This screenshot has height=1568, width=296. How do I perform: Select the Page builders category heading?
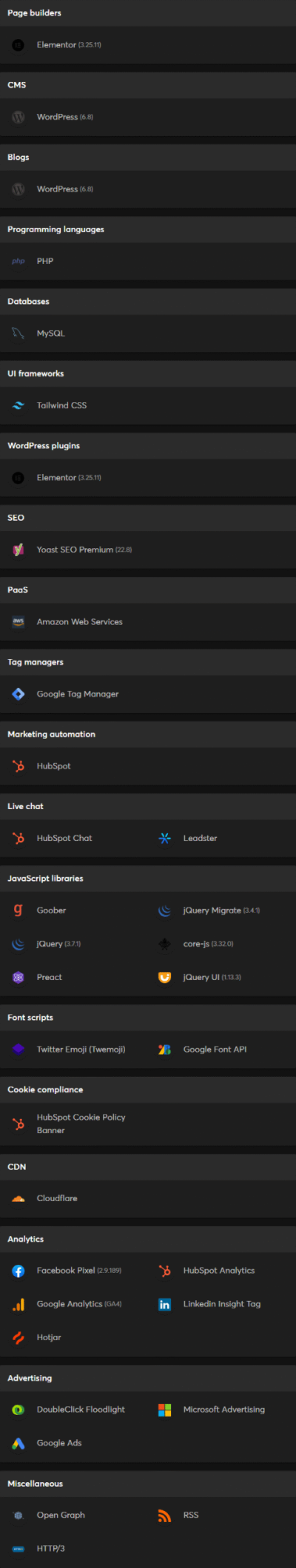pyautogui.click(x=34, y=13)
